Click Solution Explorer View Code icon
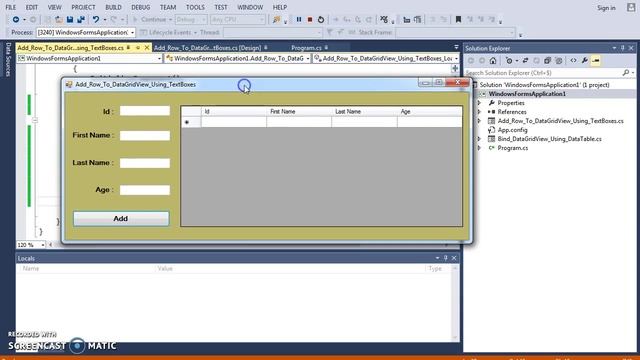640x360 pixels. [x=573, y=60]
